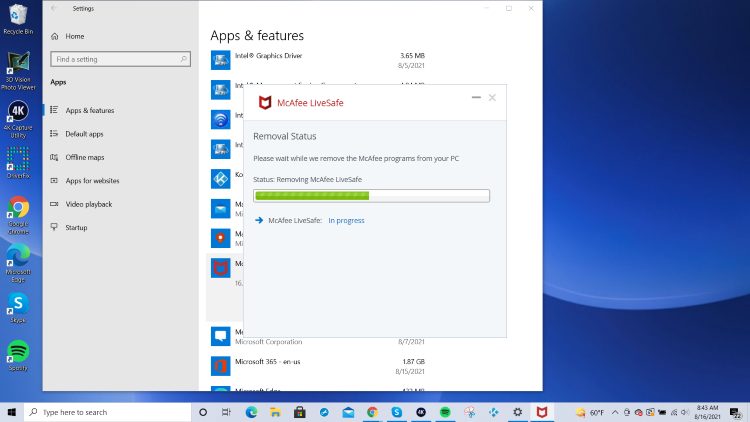
Task: Switch to Spotify in the taskbar
Action: (x=445, y=412)
